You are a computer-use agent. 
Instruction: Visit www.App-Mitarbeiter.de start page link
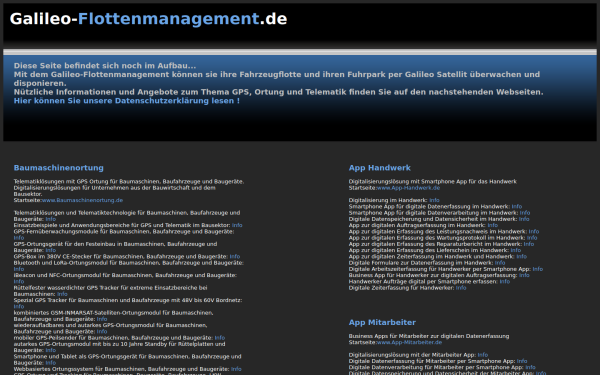pos(409,342)
